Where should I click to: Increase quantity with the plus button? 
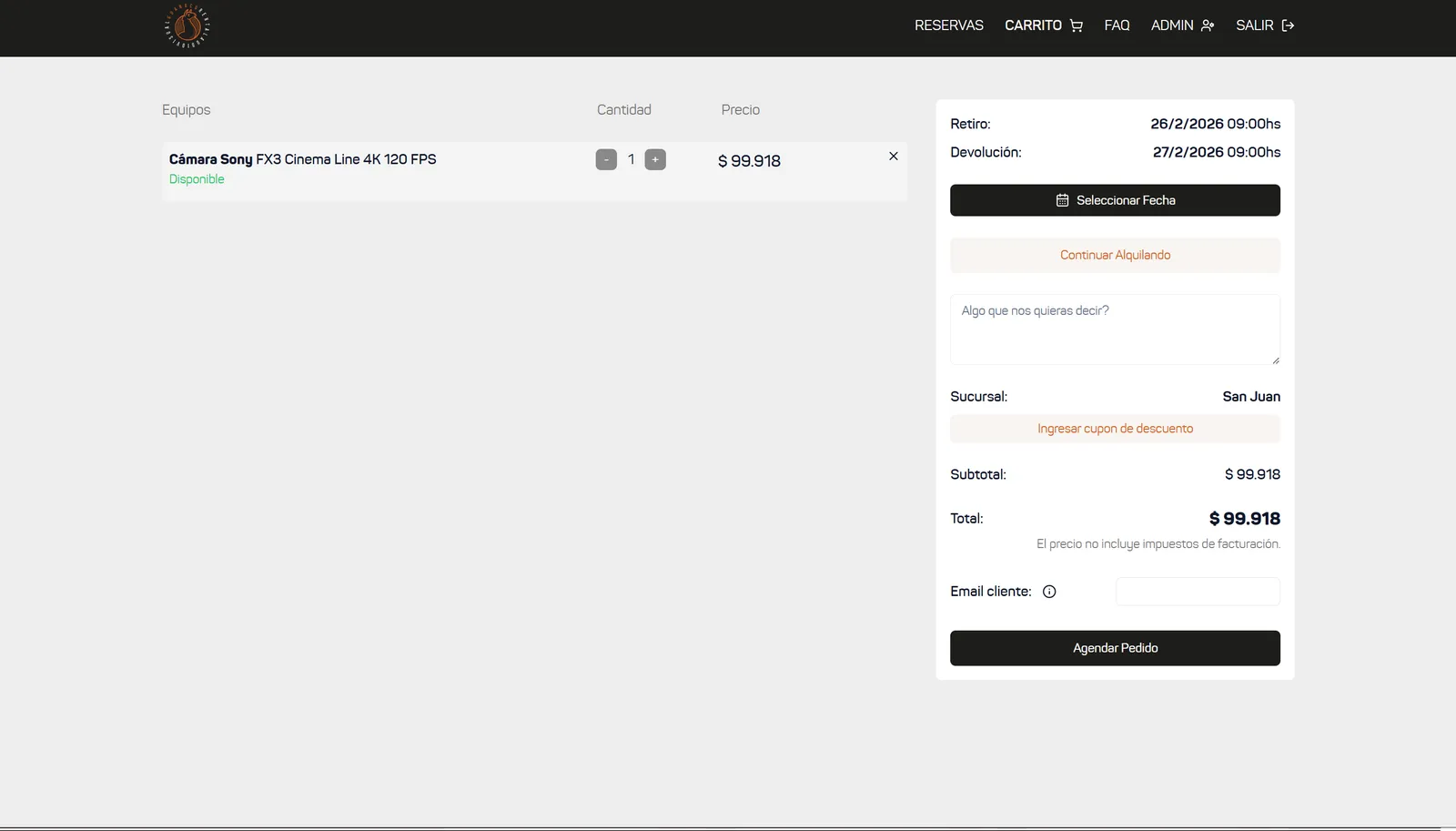tap(655, 159)
